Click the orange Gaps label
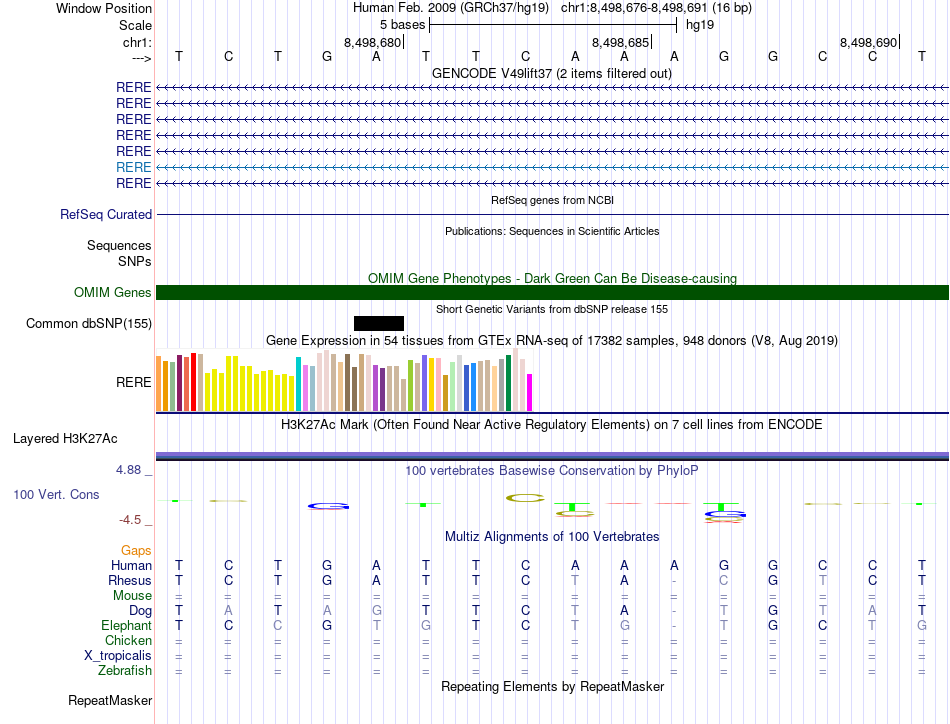The height and width of the screenshot is (724, 950). coord(136,550)
